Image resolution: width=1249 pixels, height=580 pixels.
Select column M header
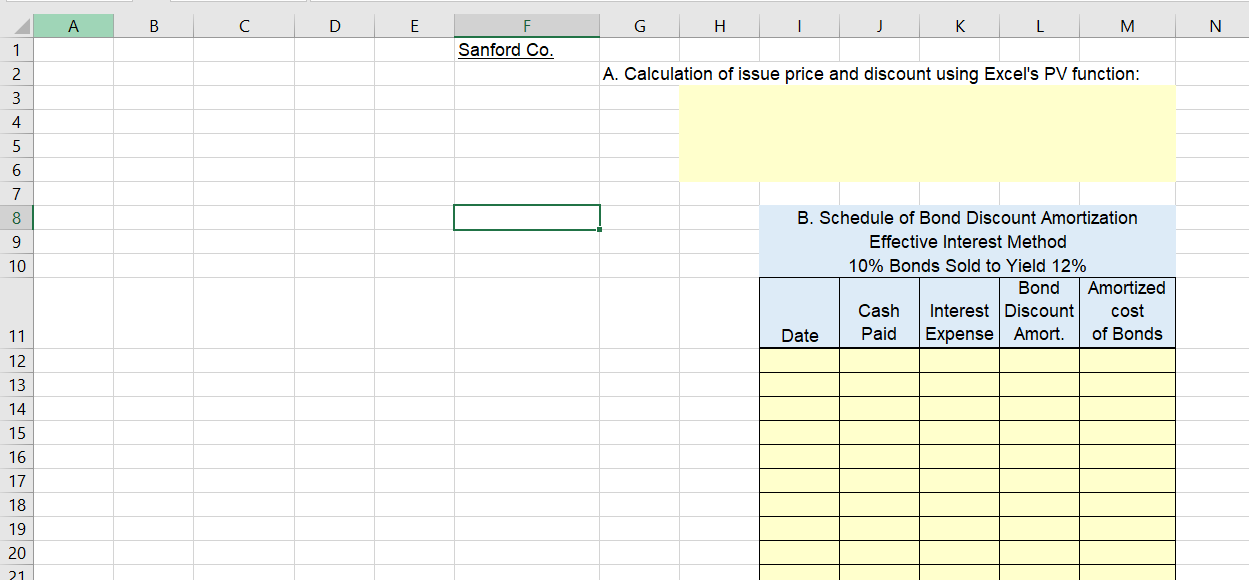pyautogui.click(x=1127, y=27)
